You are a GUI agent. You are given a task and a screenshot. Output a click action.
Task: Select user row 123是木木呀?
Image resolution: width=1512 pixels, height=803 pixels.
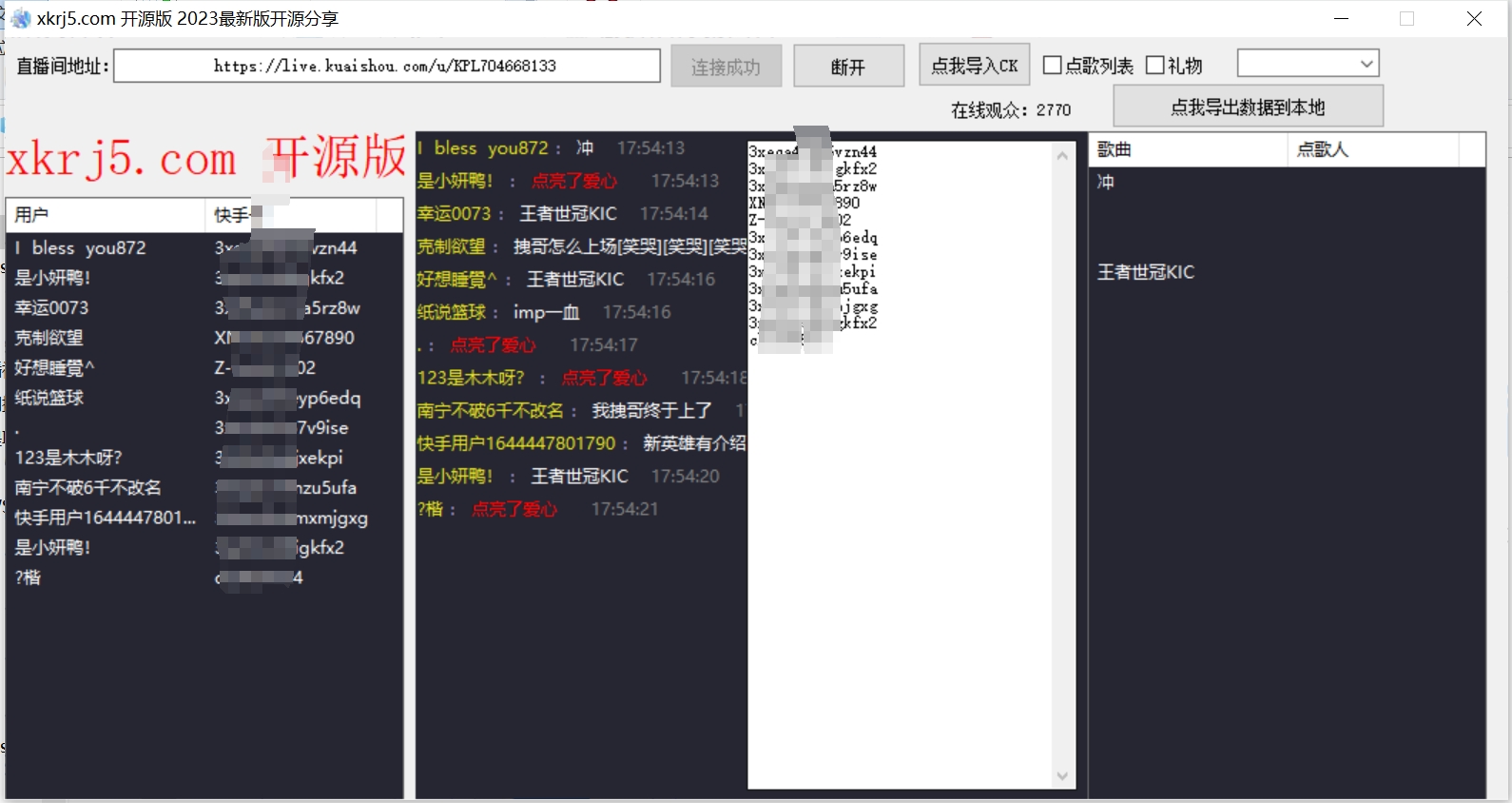(204, 458)
